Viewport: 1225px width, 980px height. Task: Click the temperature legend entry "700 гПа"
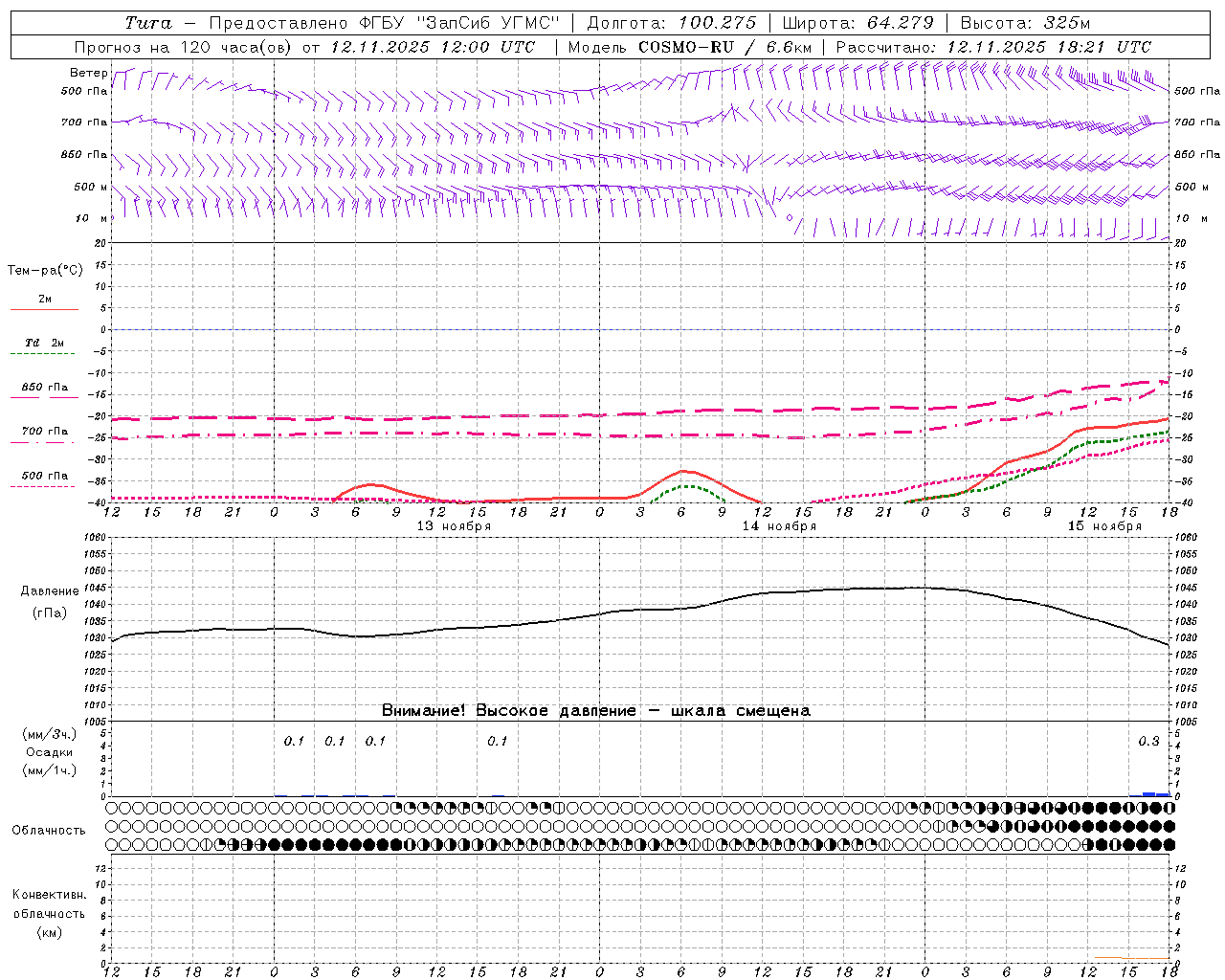tap(45, 432)
